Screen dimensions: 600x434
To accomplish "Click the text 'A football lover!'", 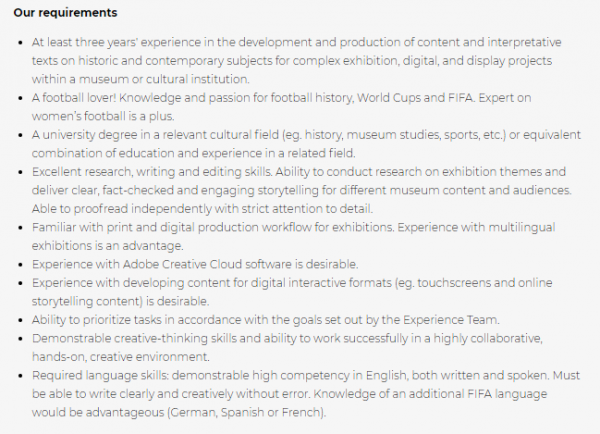I will tap(74, 98).
